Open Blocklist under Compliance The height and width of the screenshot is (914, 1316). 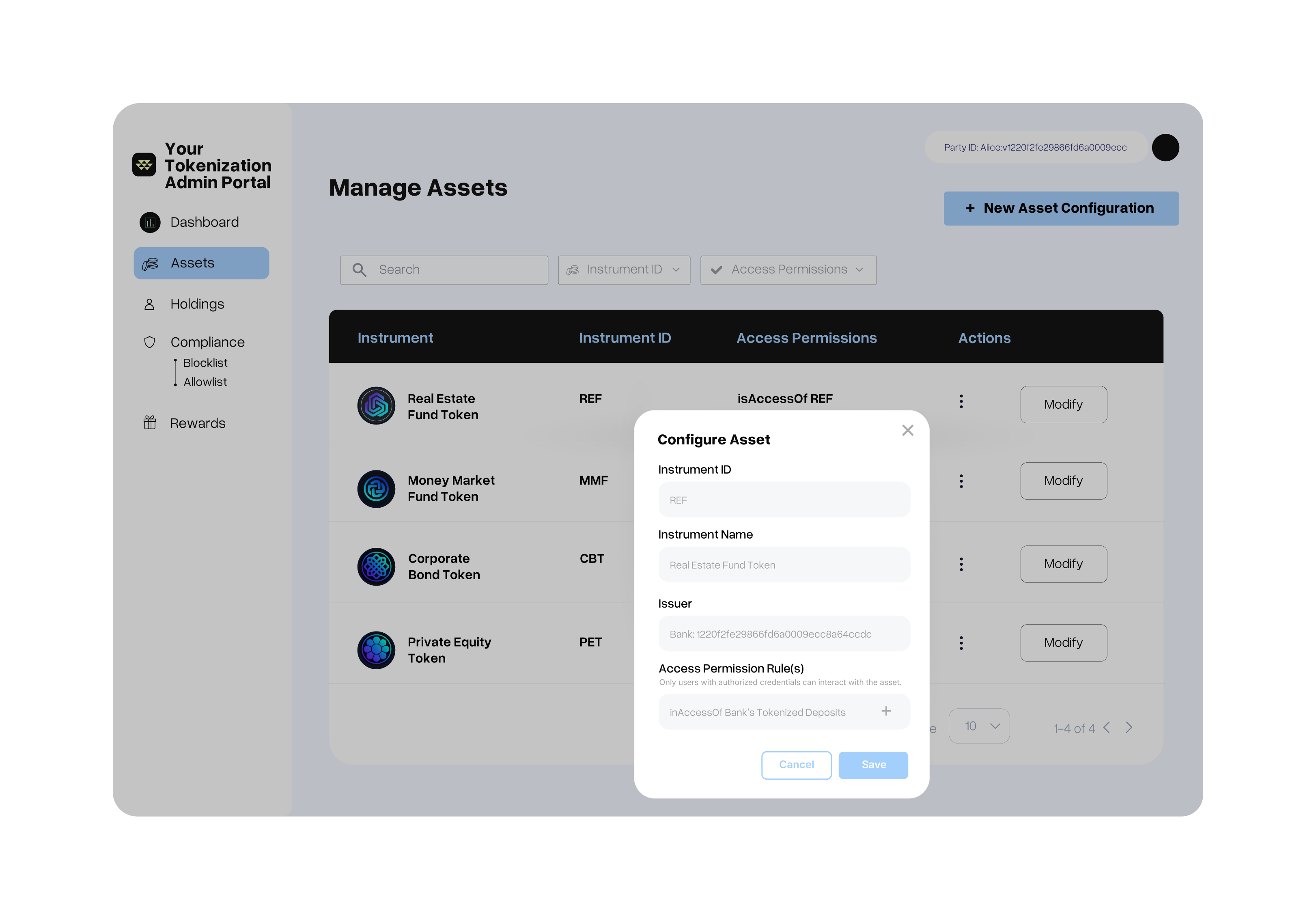click(205, 363)
